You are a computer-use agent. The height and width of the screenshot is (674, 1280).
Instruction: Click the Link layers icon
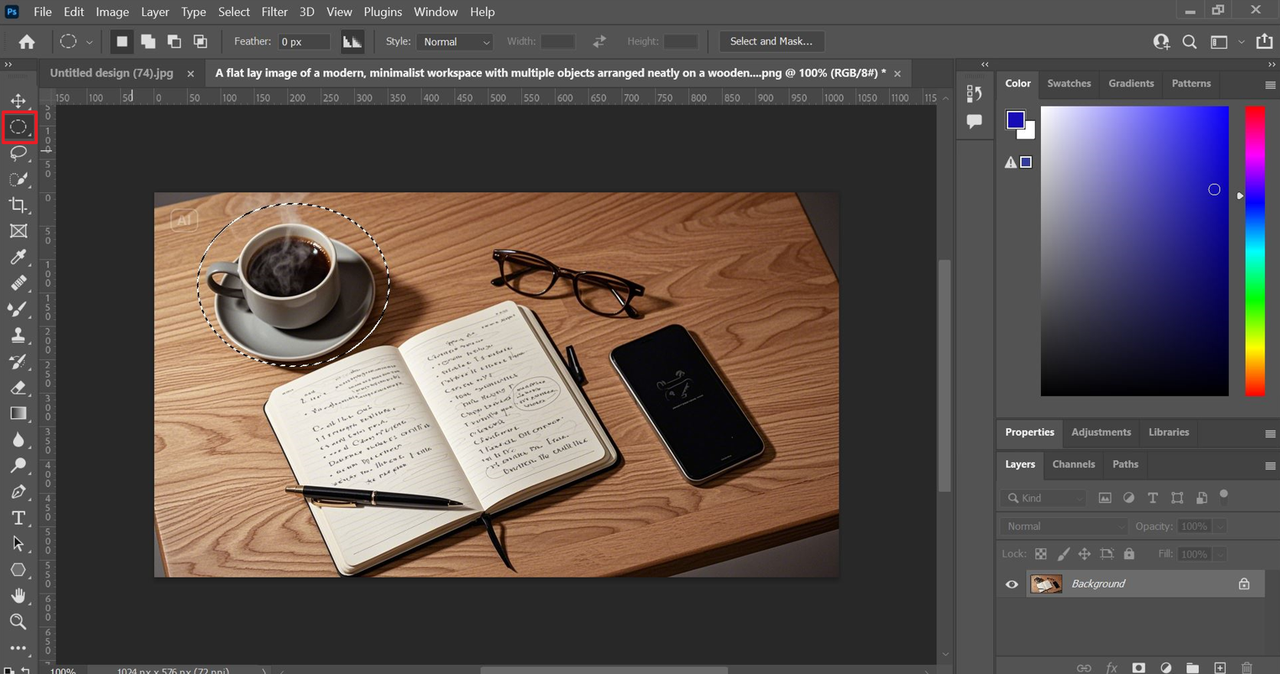tap(1084, 667)
